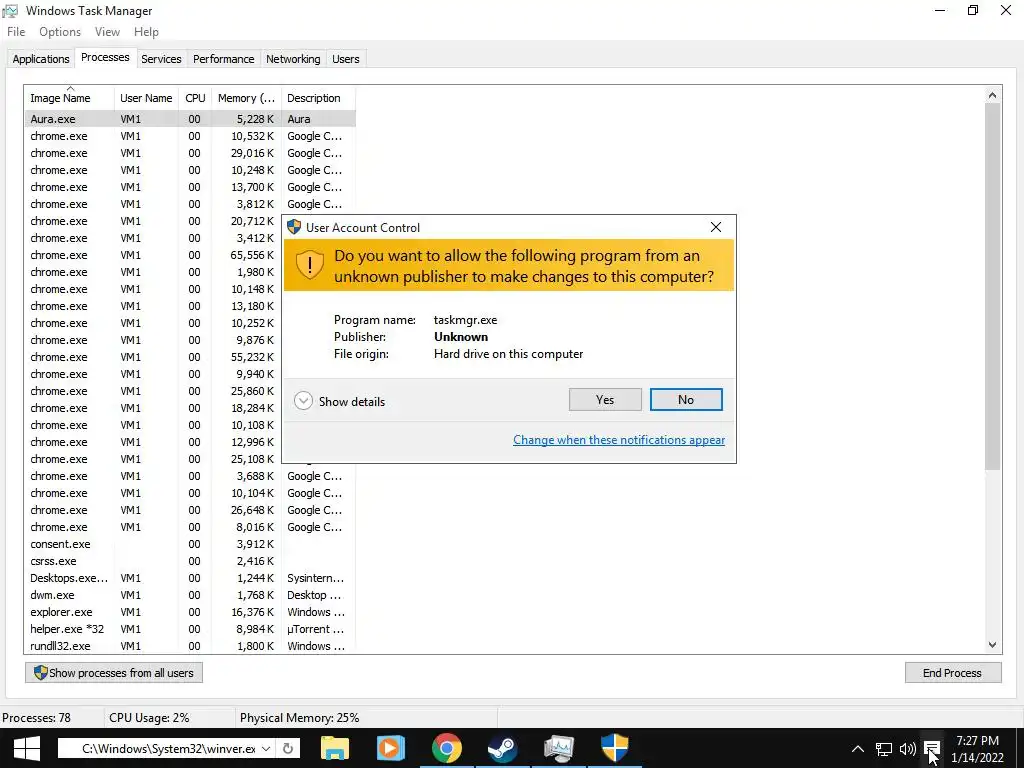This screenshot has width=1024, height=768.
Task: Open the View menu
Action: coord(107,31)
